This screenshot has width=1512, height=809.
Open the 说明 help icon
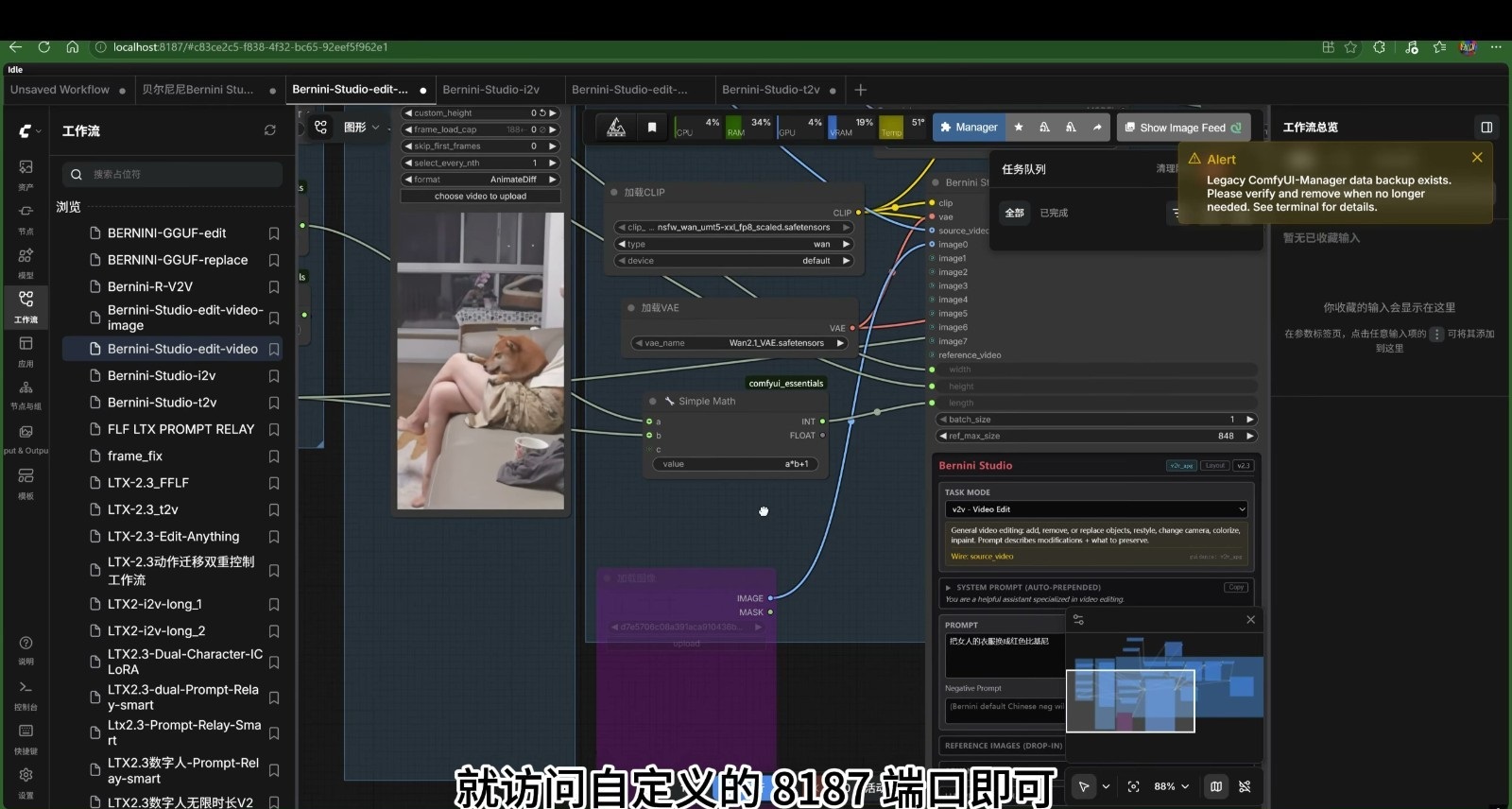[x=26, y=649]
